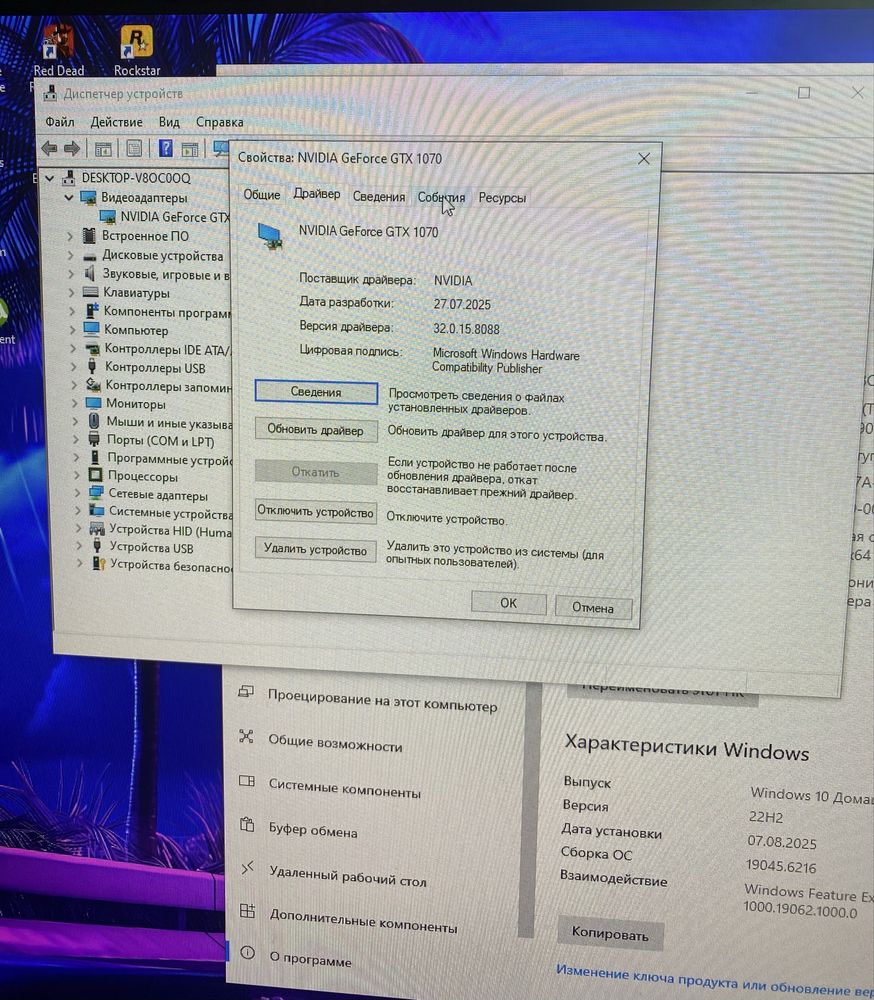Screen dimensions: 874x1000
Task: Expand Дисковые устройства category
Action: point(71,255)
